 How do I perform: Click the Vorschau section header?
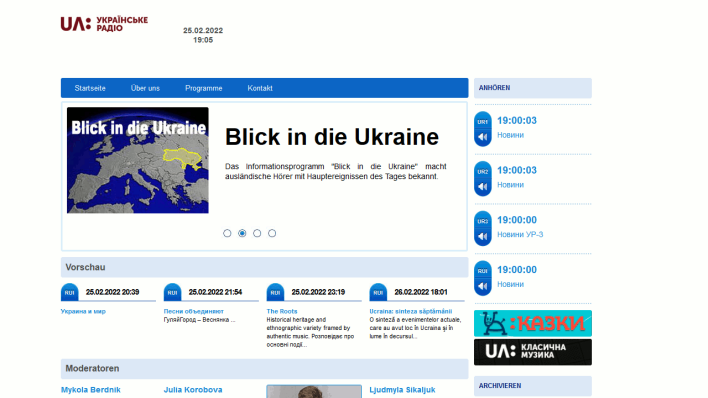pyautogui.click(x=265, y=267)
